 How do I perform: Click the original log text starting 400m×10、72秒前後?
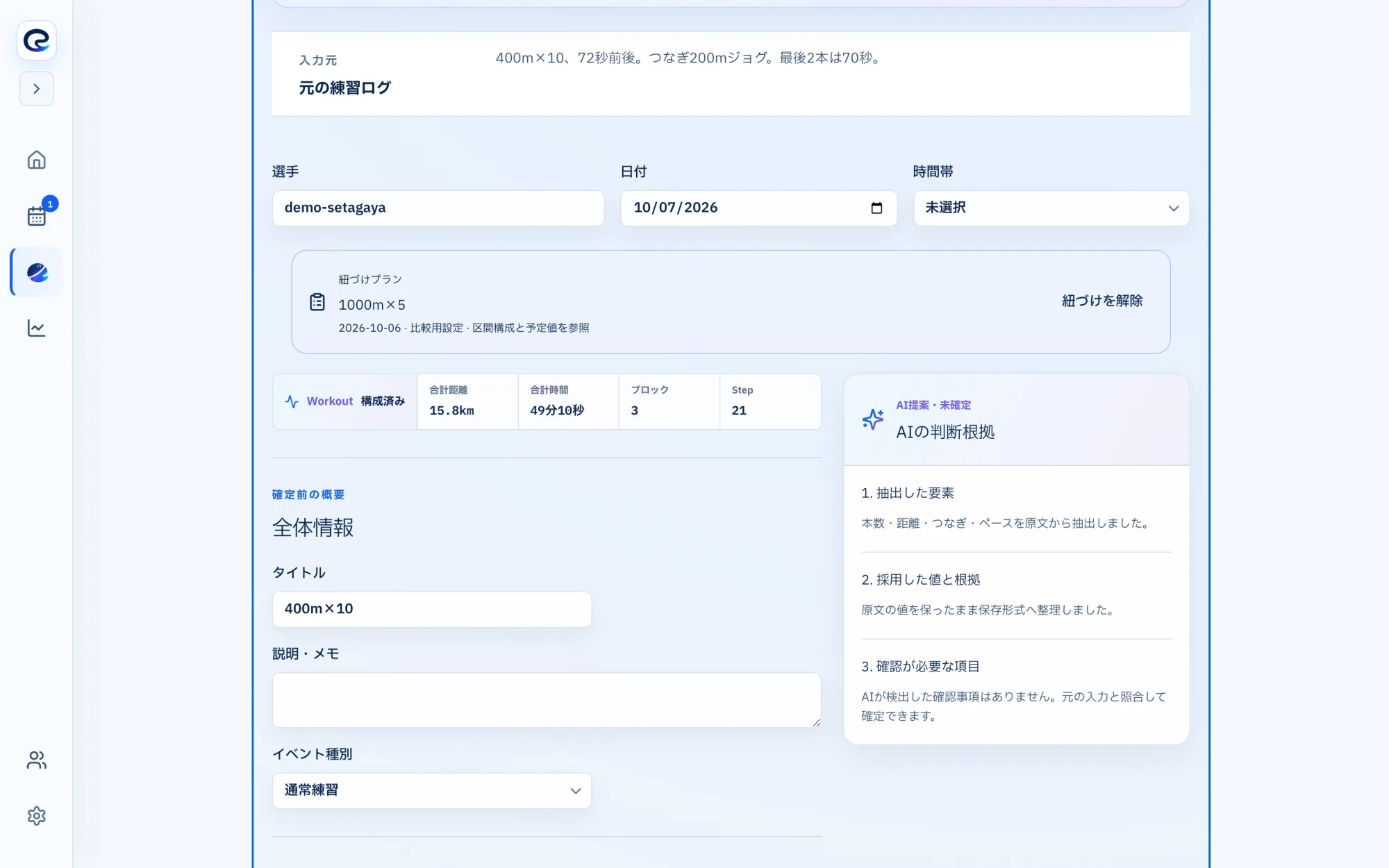click(690, 58)
